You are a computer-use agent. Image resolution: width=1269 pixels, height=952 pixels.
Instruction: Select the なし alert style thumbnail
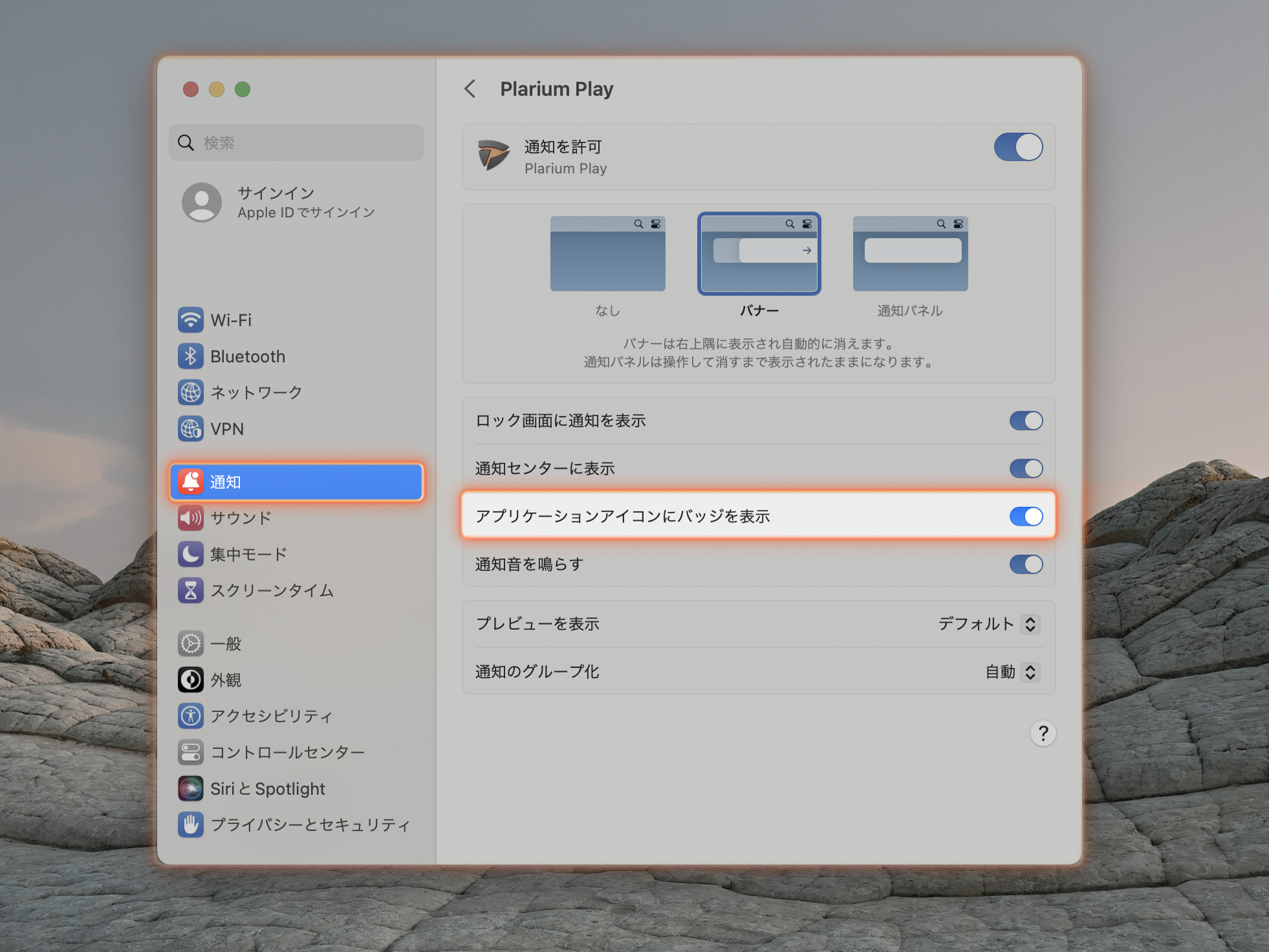click(x=608, y=254)
